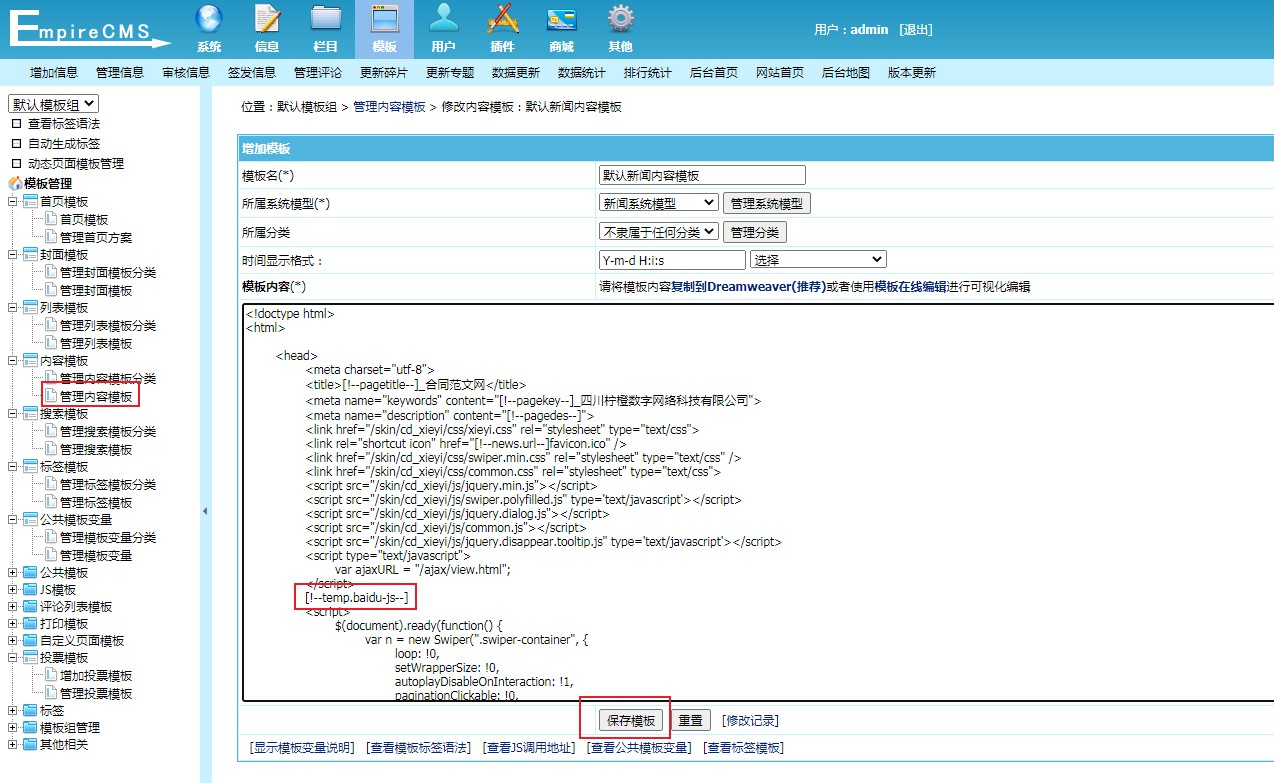Open 显示模板变量说明 link
The width and height of the screenshot is (1274, 783).
coord(302,748)
